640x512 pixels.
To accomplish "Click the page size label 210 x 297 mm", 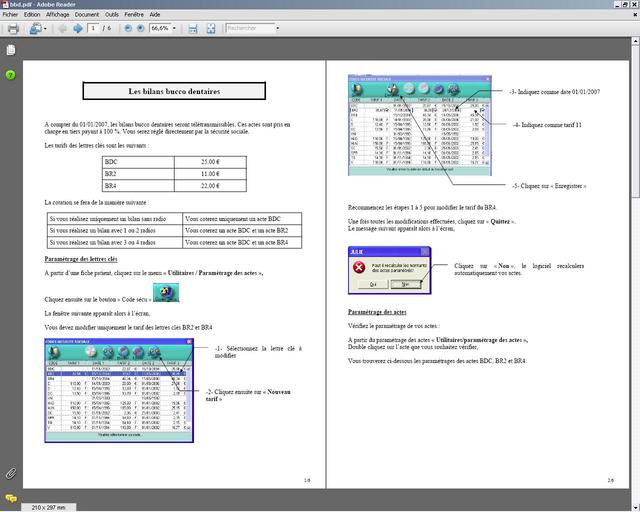I will (49, 508).
